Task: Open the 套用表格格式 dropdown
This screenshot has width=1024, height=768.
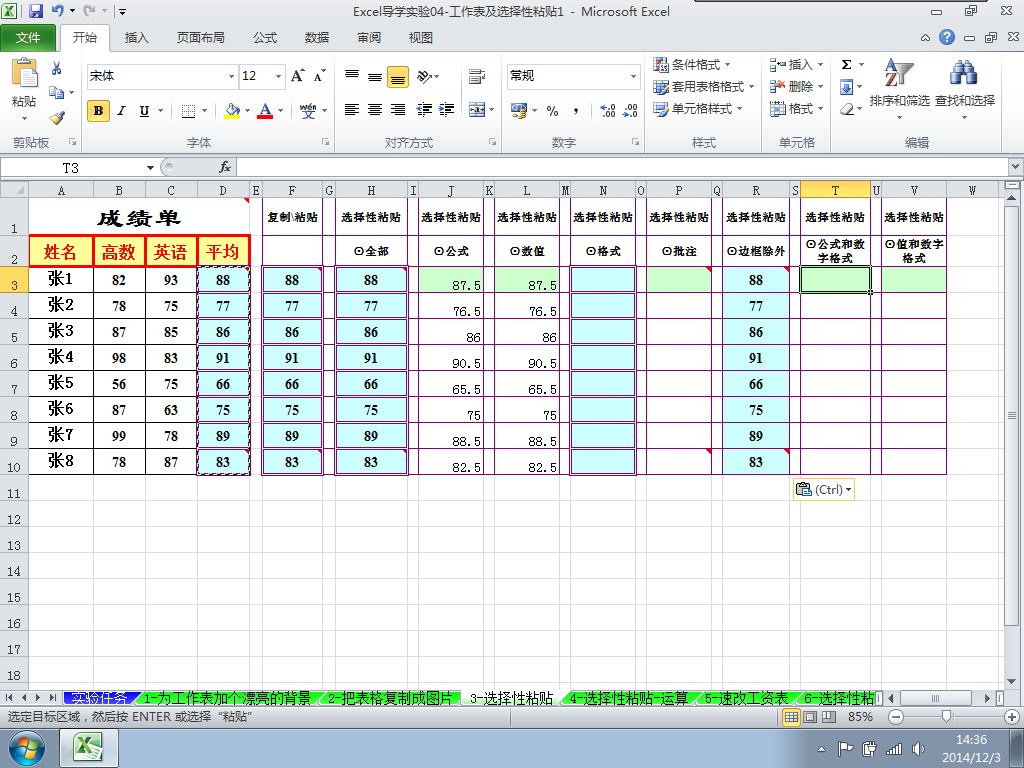Action: [703, 87]
